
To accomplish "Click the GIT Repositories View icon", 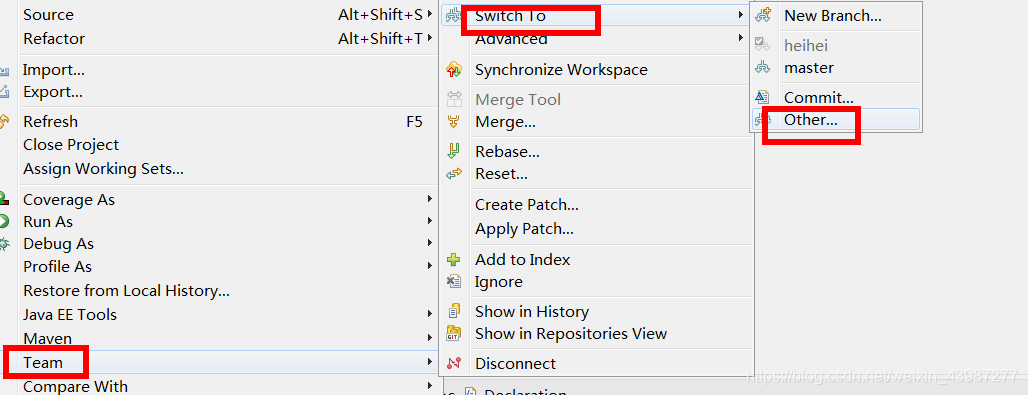I will point(454,333).
